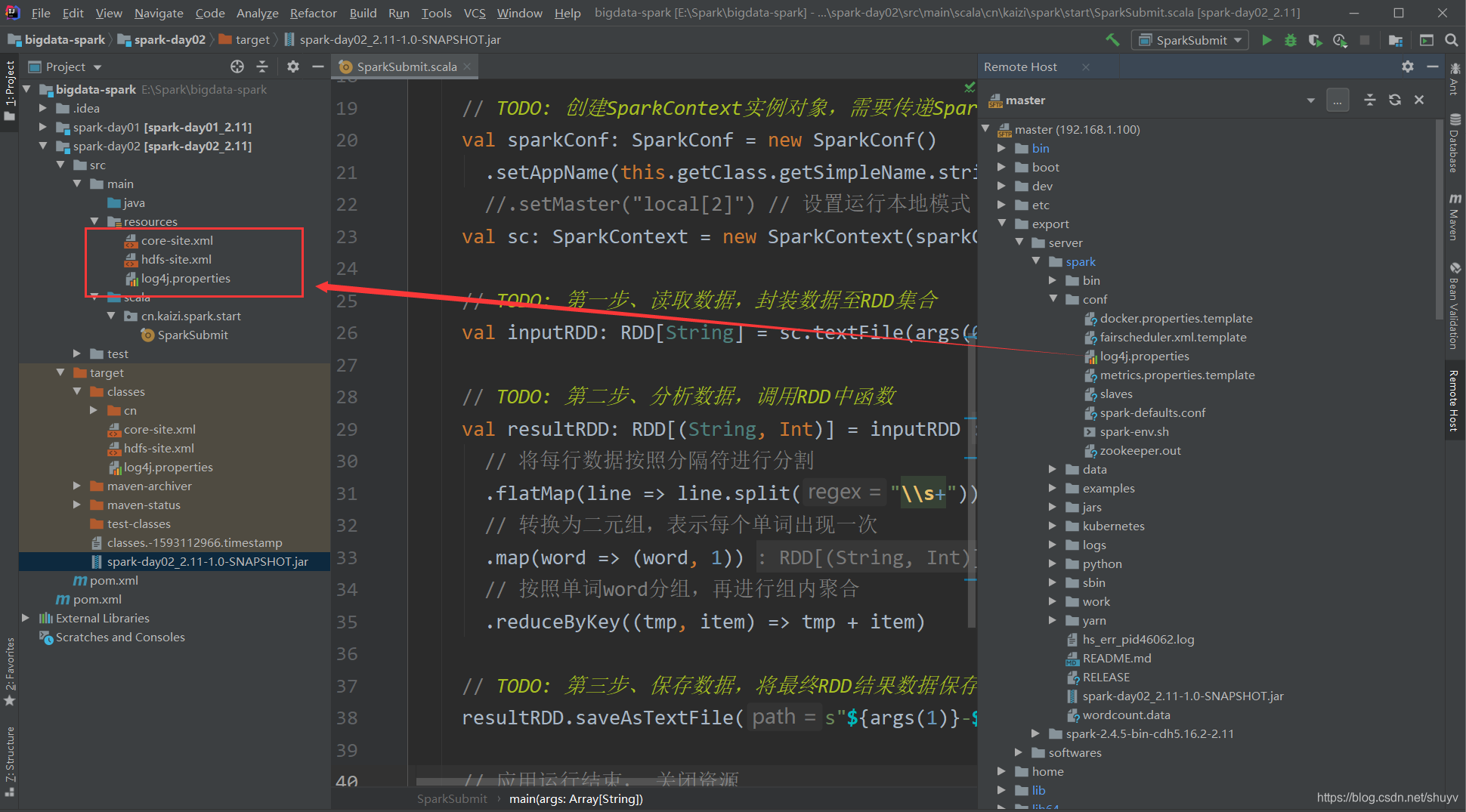Click line number 27 in editor gutter
This screenshot has width=1466, height=812.
(347, 365)
